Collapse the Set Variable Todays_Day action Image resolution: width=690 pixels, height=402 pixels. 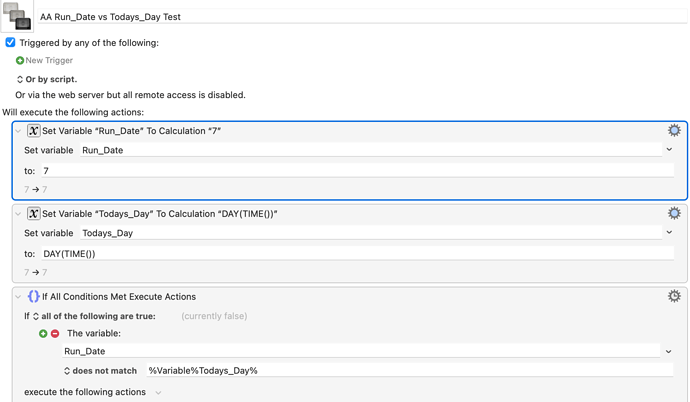click(x=18, y=214)
